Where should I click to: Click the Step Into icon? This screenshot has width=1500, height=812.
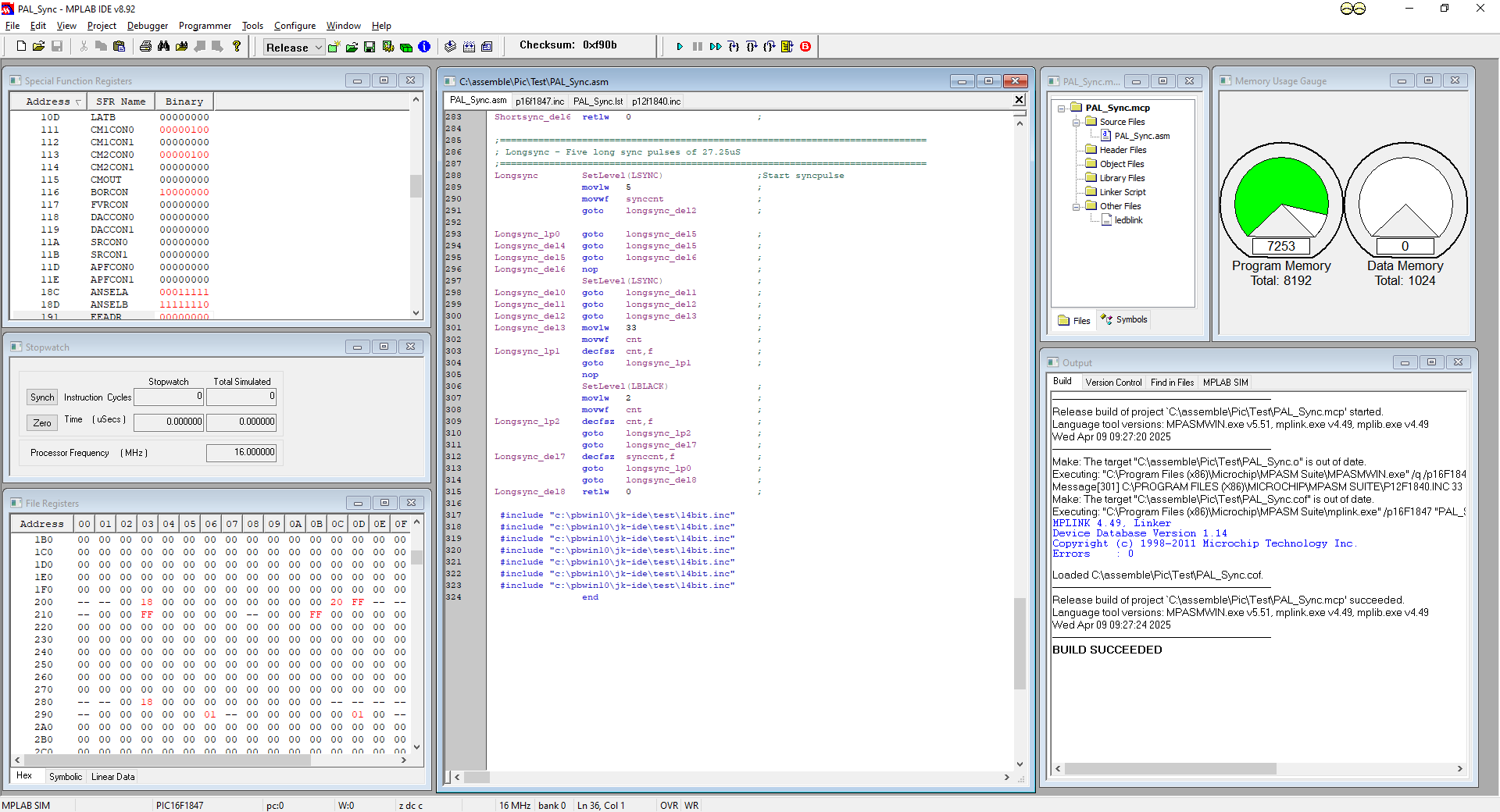pyautogui.click(x=734, y=47)
